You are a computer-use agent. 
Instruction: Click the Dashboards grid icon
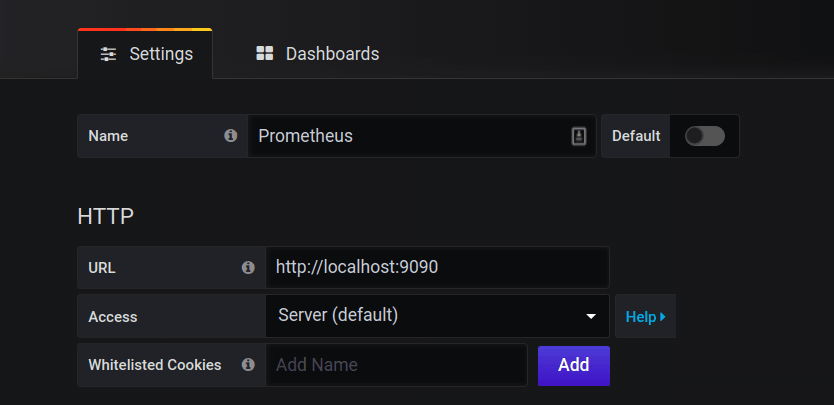264,53
